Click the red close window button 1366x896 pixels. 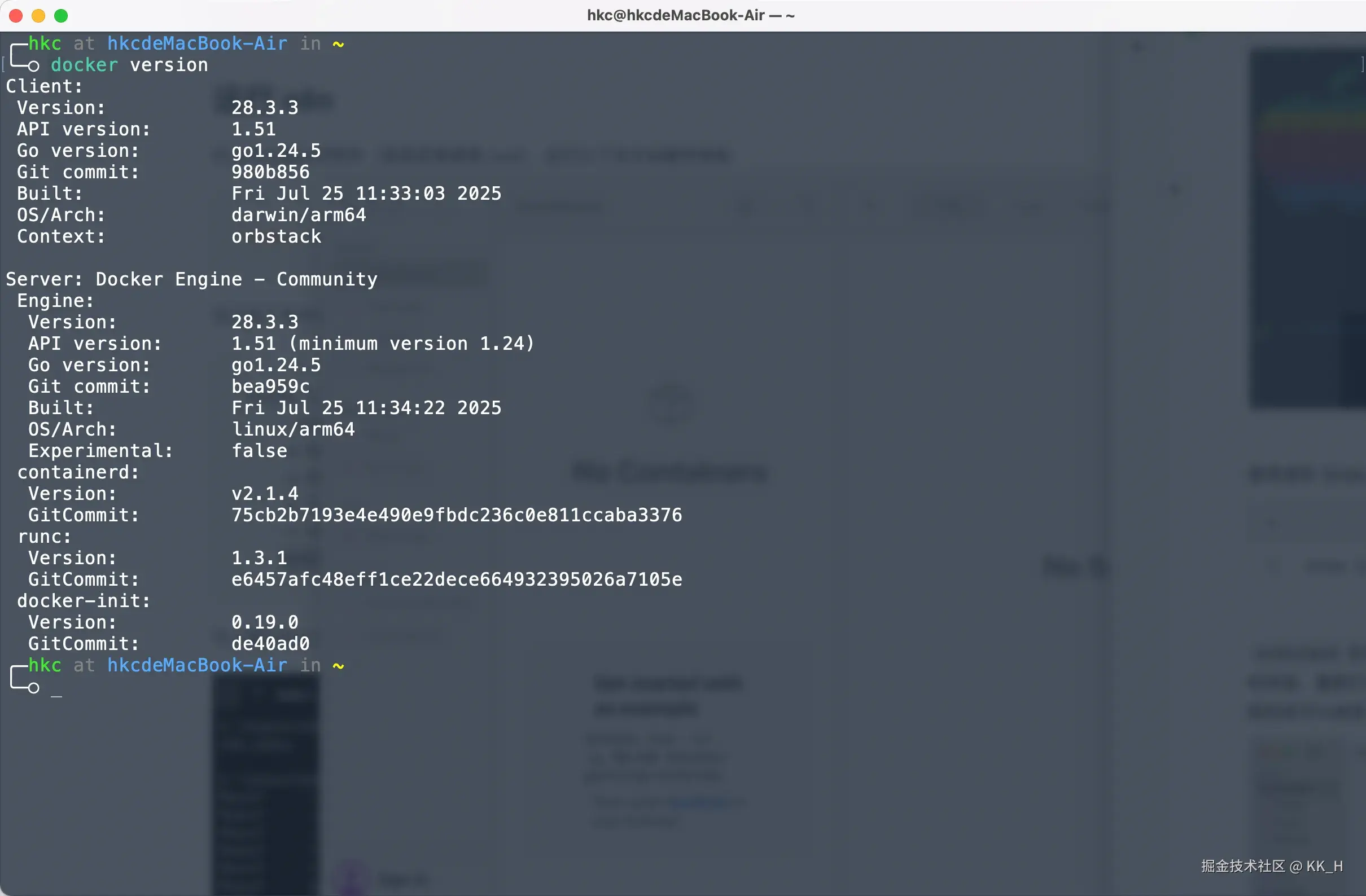click(16, 15)
